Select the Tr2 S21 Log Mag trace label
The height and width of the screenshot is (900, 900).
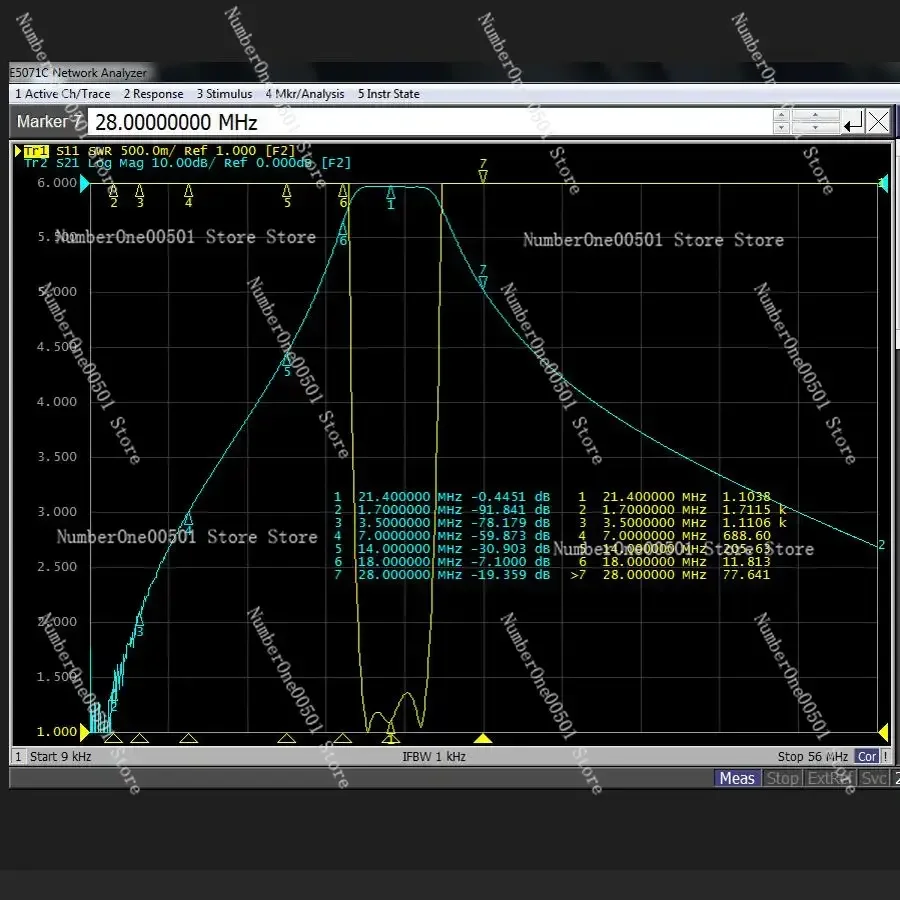(187, 163)
